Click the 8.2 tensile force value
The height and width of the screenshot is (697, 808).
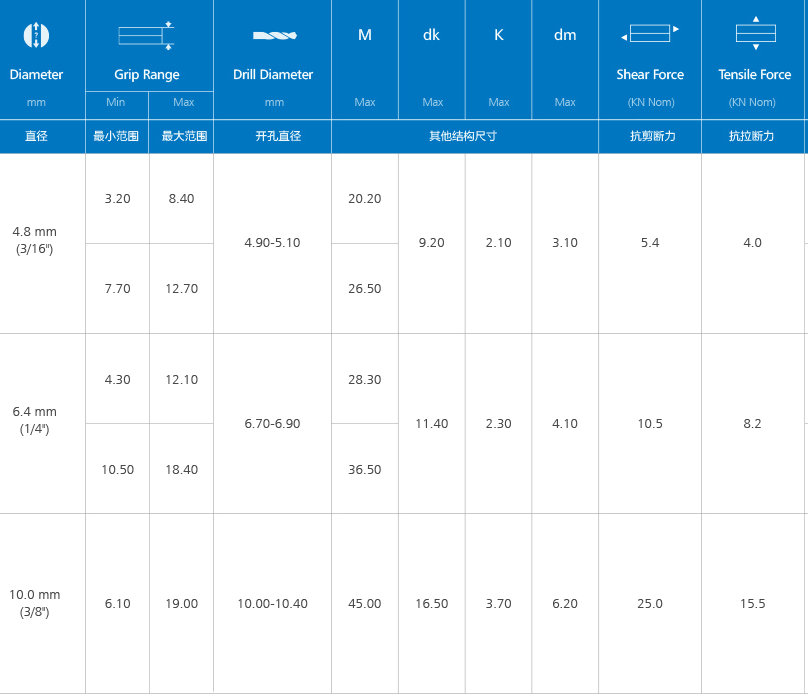pos(753,424)
